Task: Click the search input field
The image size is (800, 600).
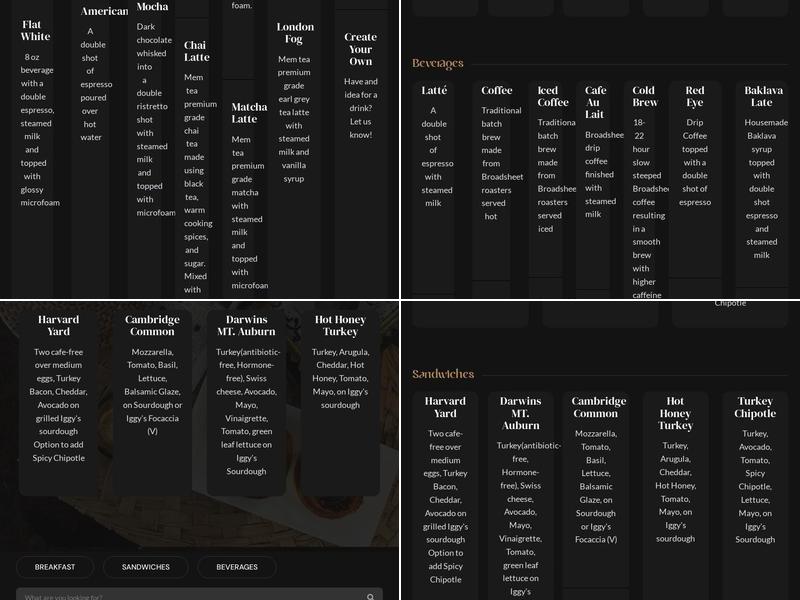Action: (x=180, y=594)
